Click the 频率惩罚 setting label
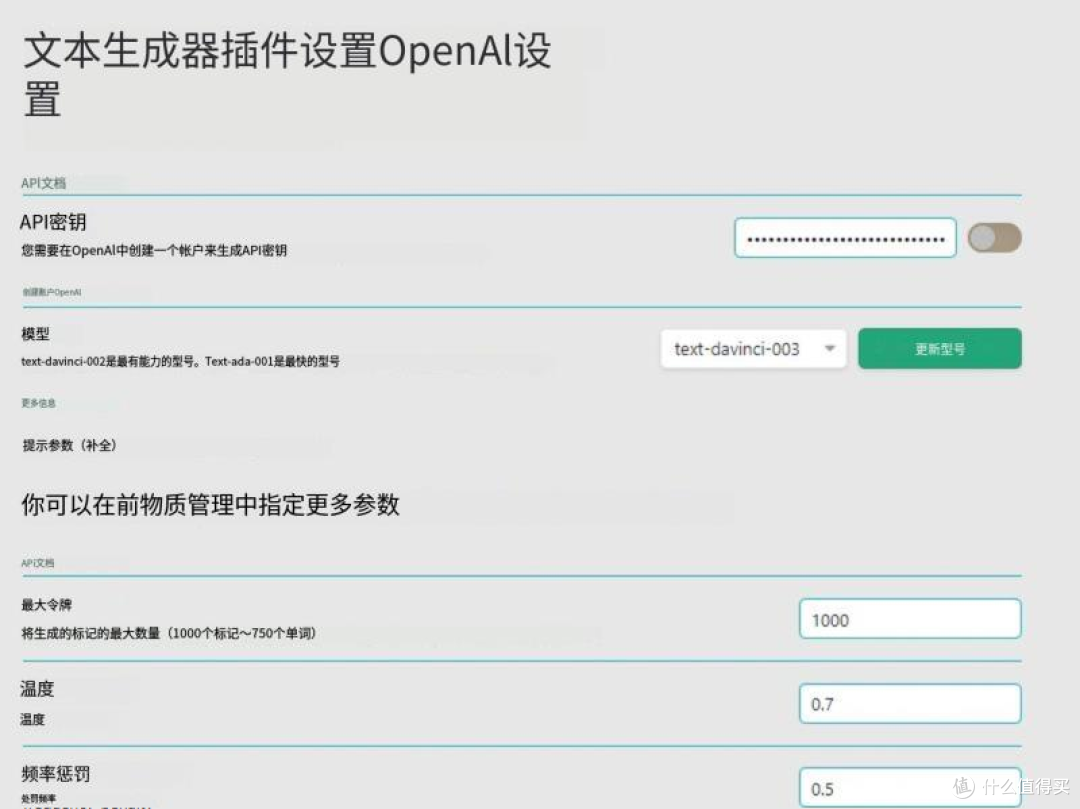The height and width of the screenshot is (809, 1080). point(55,774)
